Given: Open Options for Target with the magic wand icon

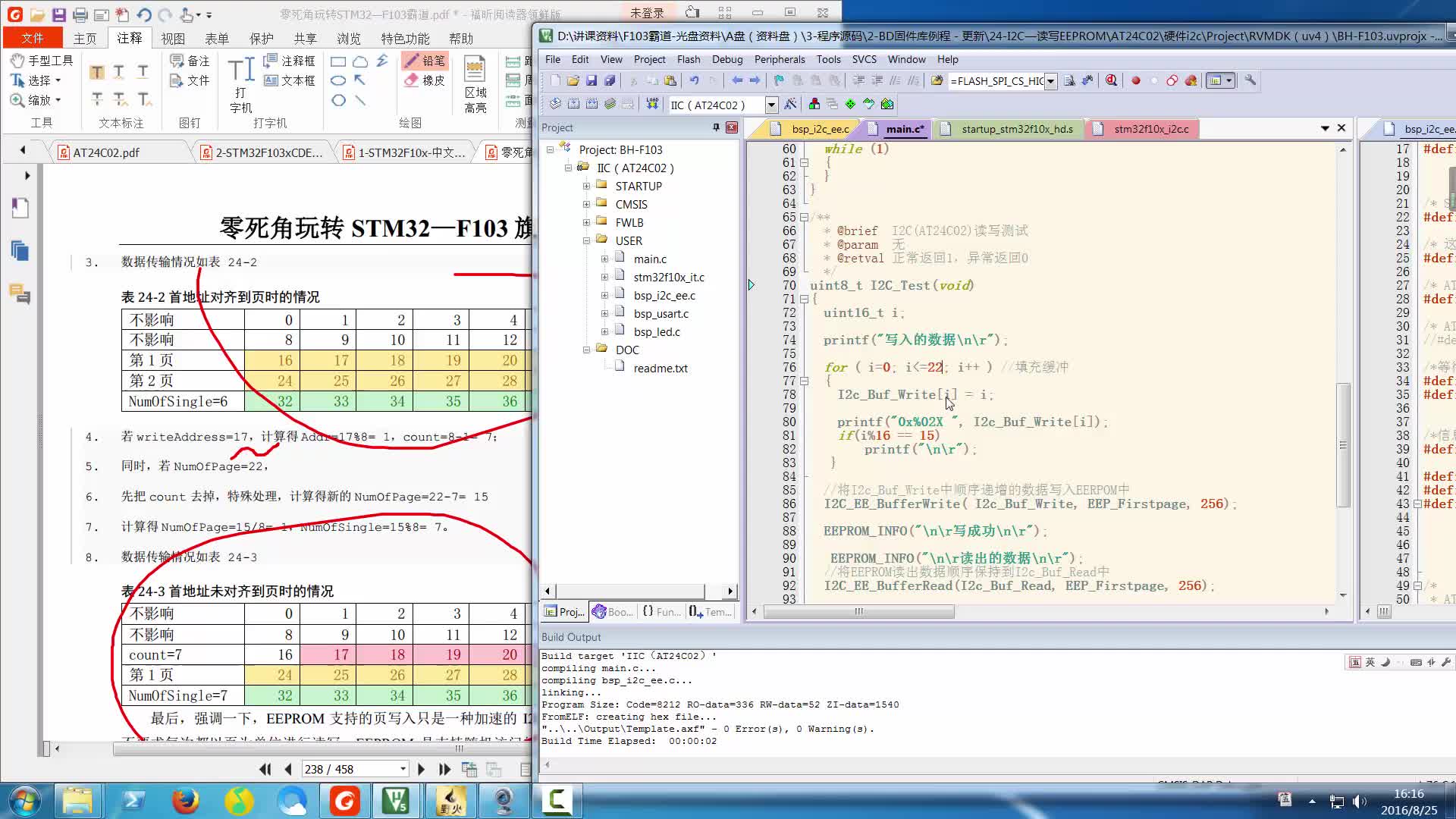Looking at the screenshot, I should point(790,104).
